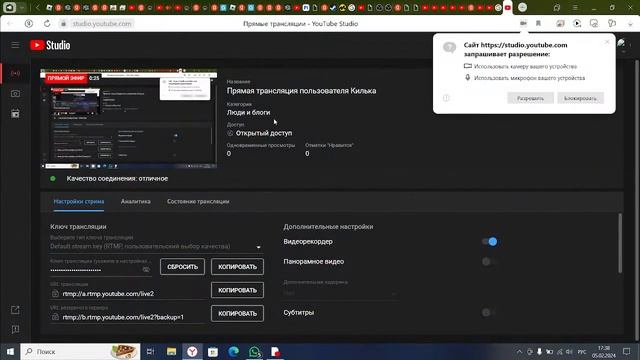Switch to the Настройки стрима tab
This screenshot has width=640, height=360.
pos(79,202)
